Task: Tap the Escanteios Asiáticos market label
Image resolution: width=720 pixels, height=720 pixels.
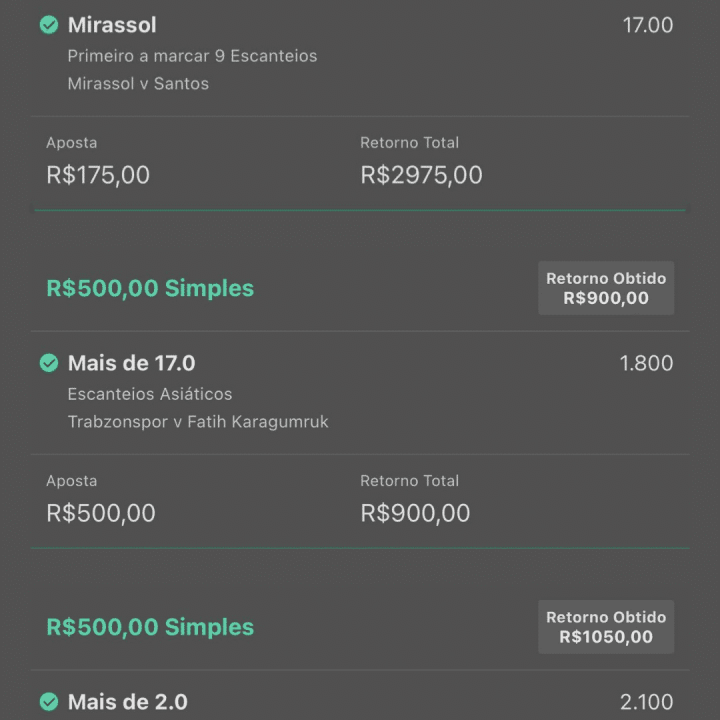Action: tap(150, 394)
